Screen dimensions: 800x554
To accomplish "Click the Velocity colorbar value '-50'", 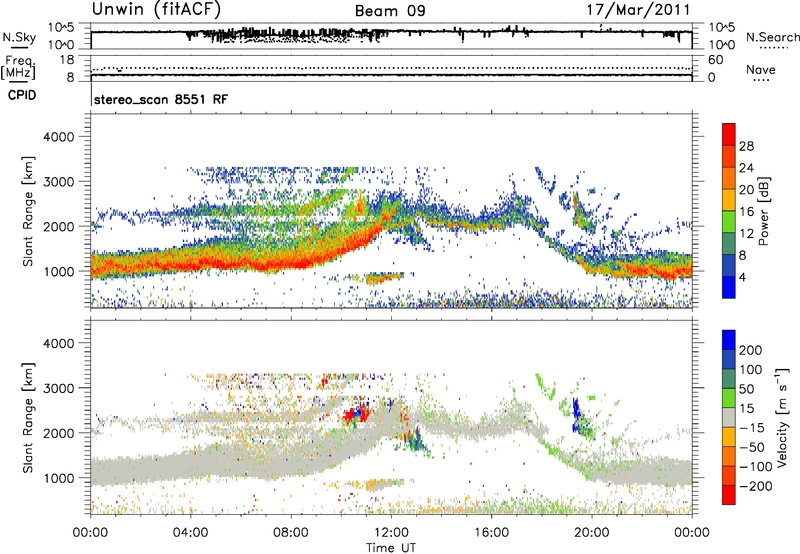I will coord(752,447).
